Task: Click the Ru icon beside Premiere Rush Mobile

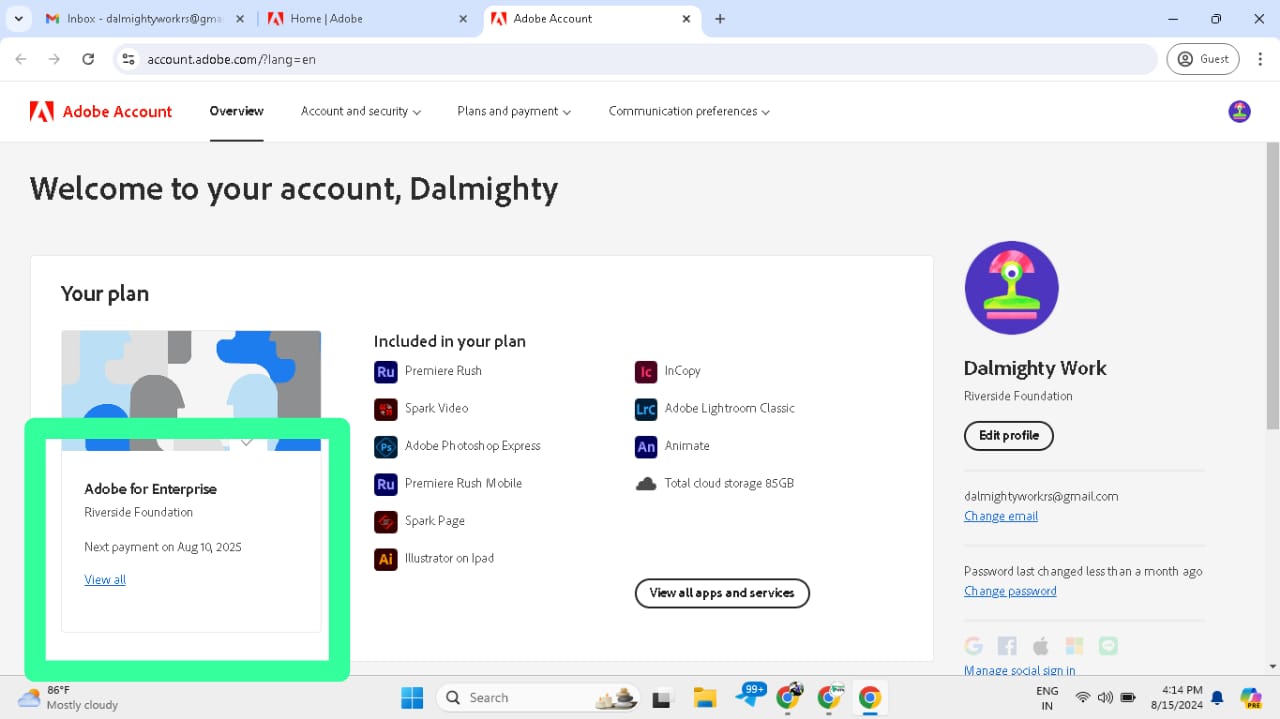Action: [x=385, y=484]
